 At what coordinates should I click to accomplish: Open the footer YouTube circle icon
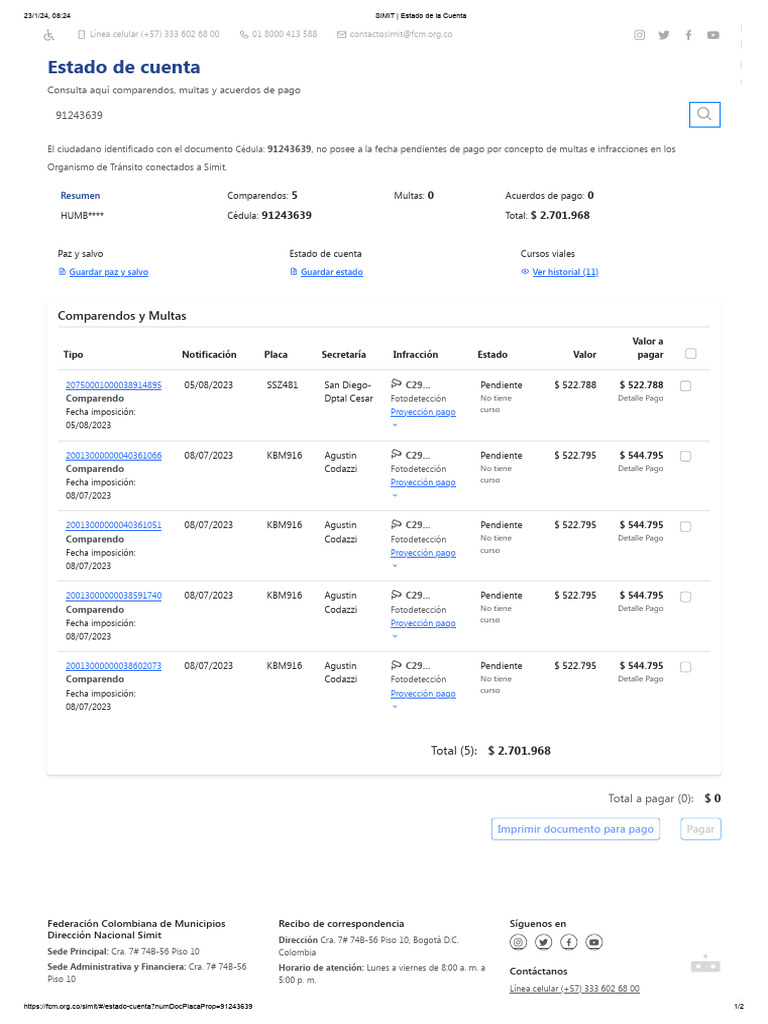(594, 942)
